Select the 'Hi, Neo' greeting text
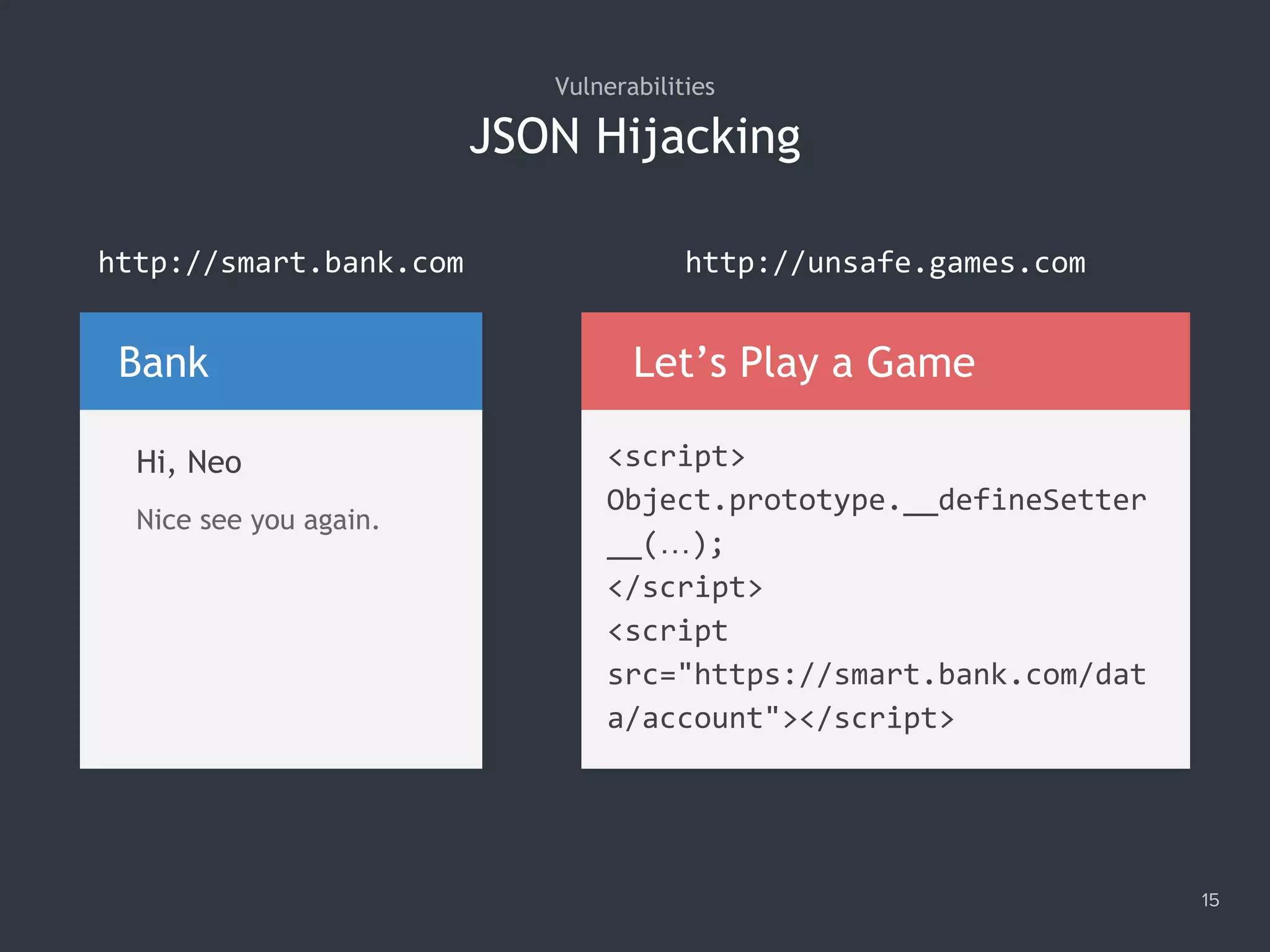Viewport: 1270px width, 952px height. point(189,462)
